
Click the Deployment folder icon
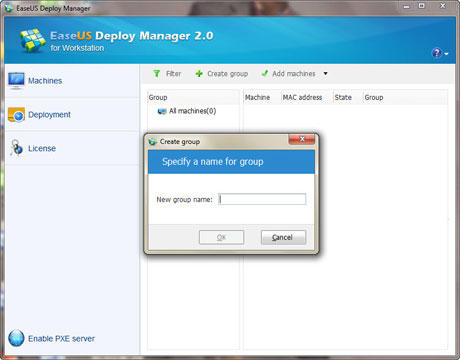tap(16, 115)
